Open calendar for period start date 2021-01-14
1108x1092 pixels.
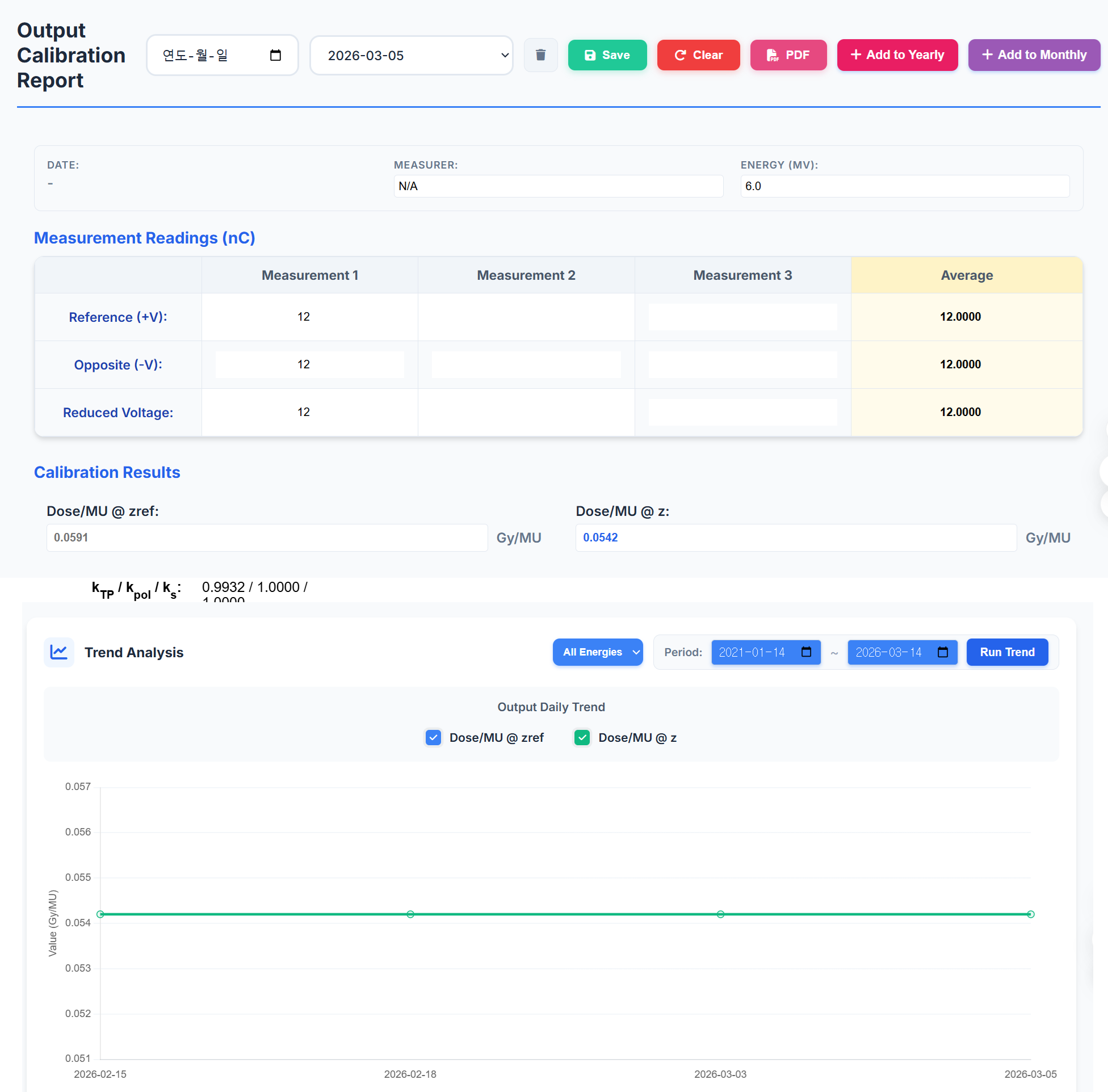click(806, 652)
